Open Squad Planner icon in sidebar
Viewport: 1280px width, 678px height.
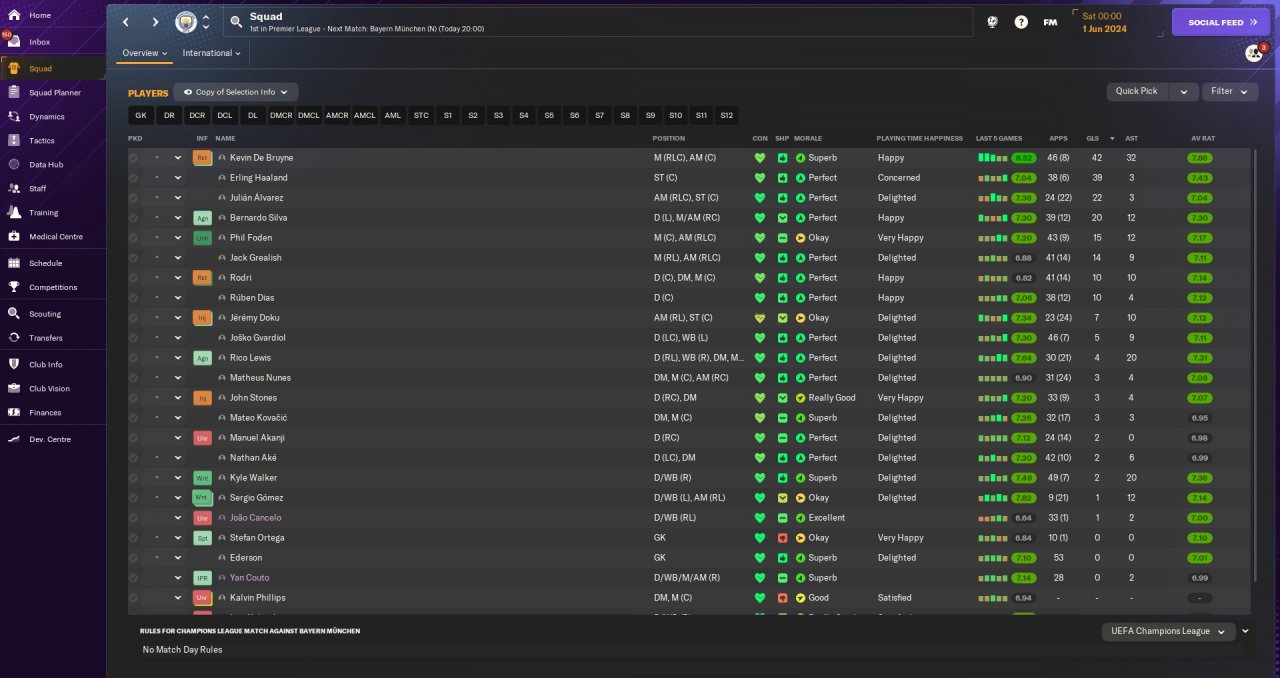point(14,92)
